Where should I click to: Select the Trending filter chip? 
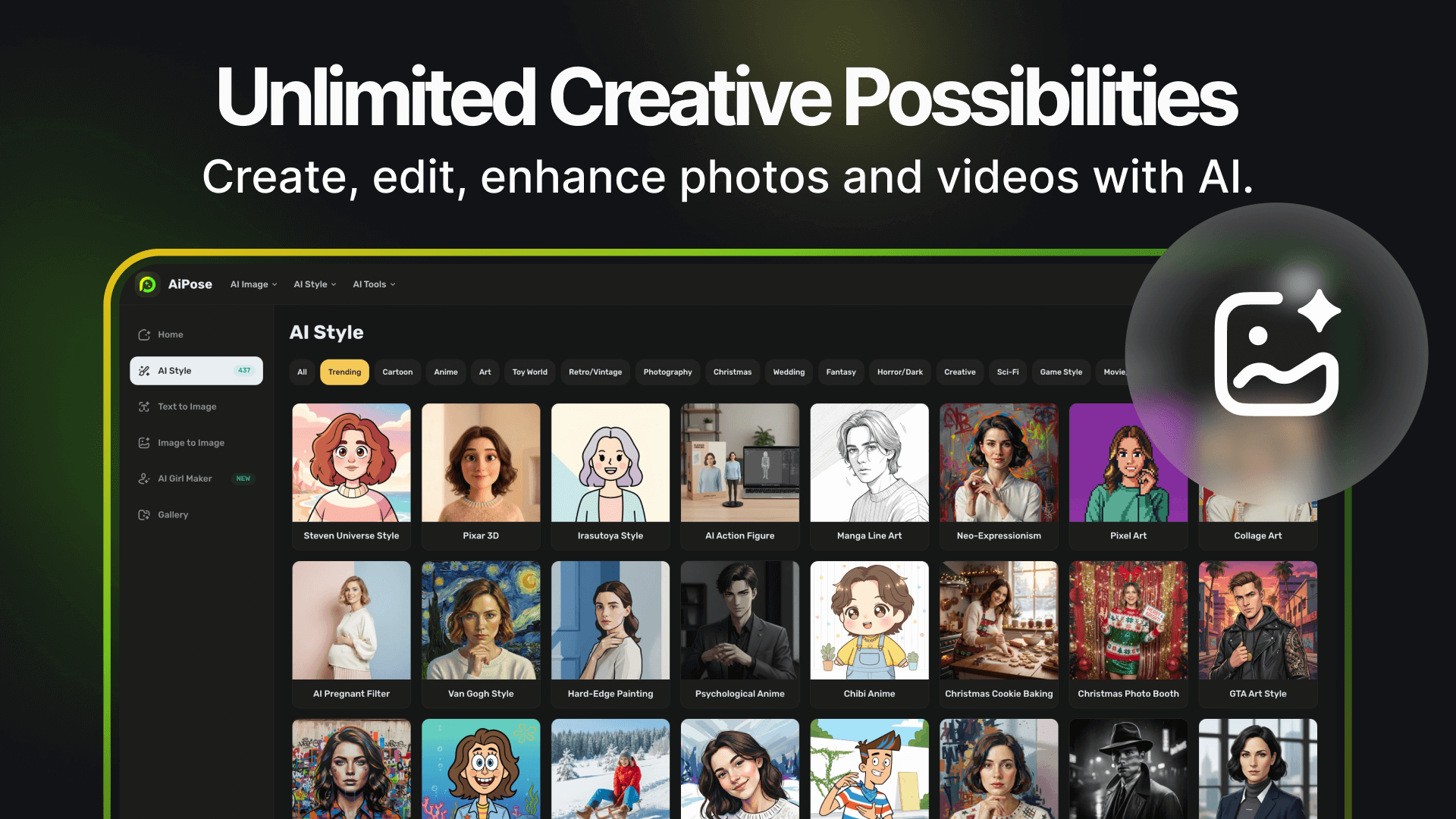(344, 372)
